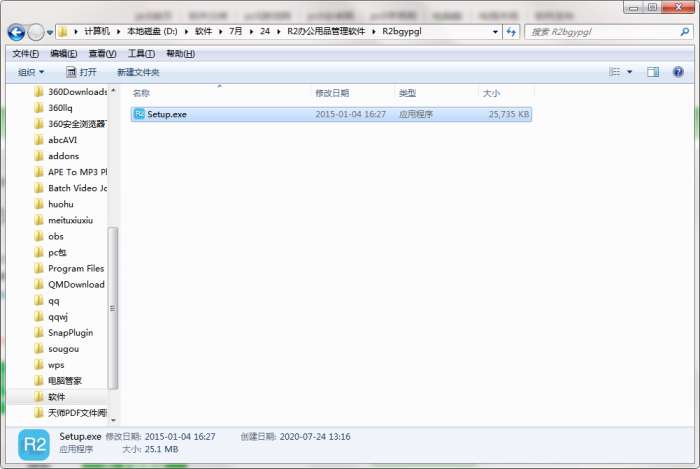Go back with the Back arrow button
Viewport: 700px width, 469px height.
(x=16, y=32)
